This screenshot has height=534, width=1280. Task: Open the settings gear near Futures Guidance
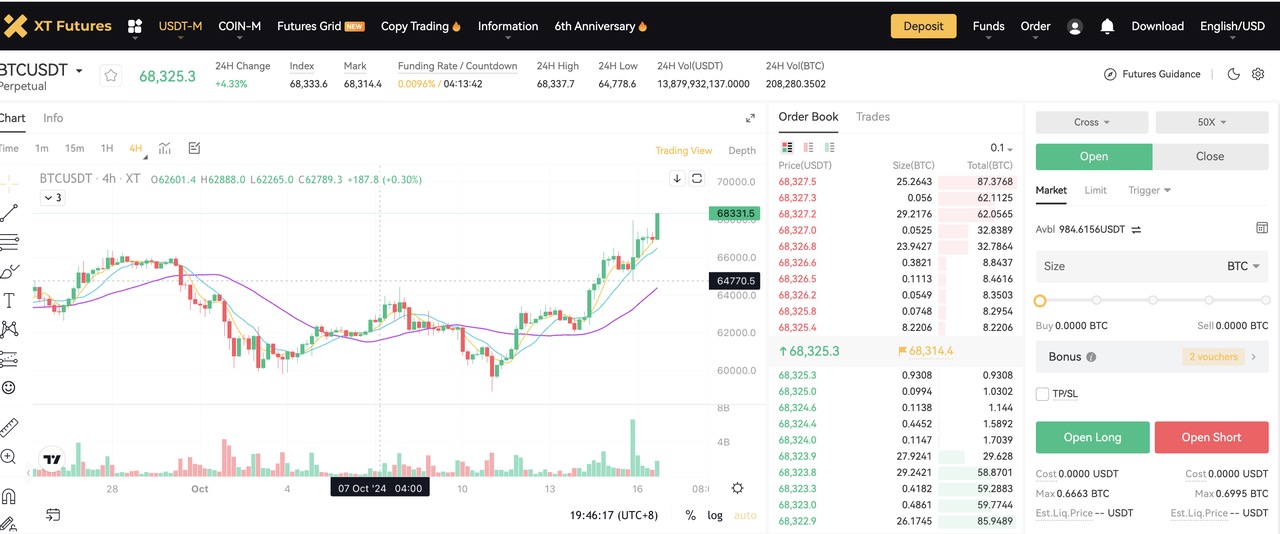[1258, 74]
